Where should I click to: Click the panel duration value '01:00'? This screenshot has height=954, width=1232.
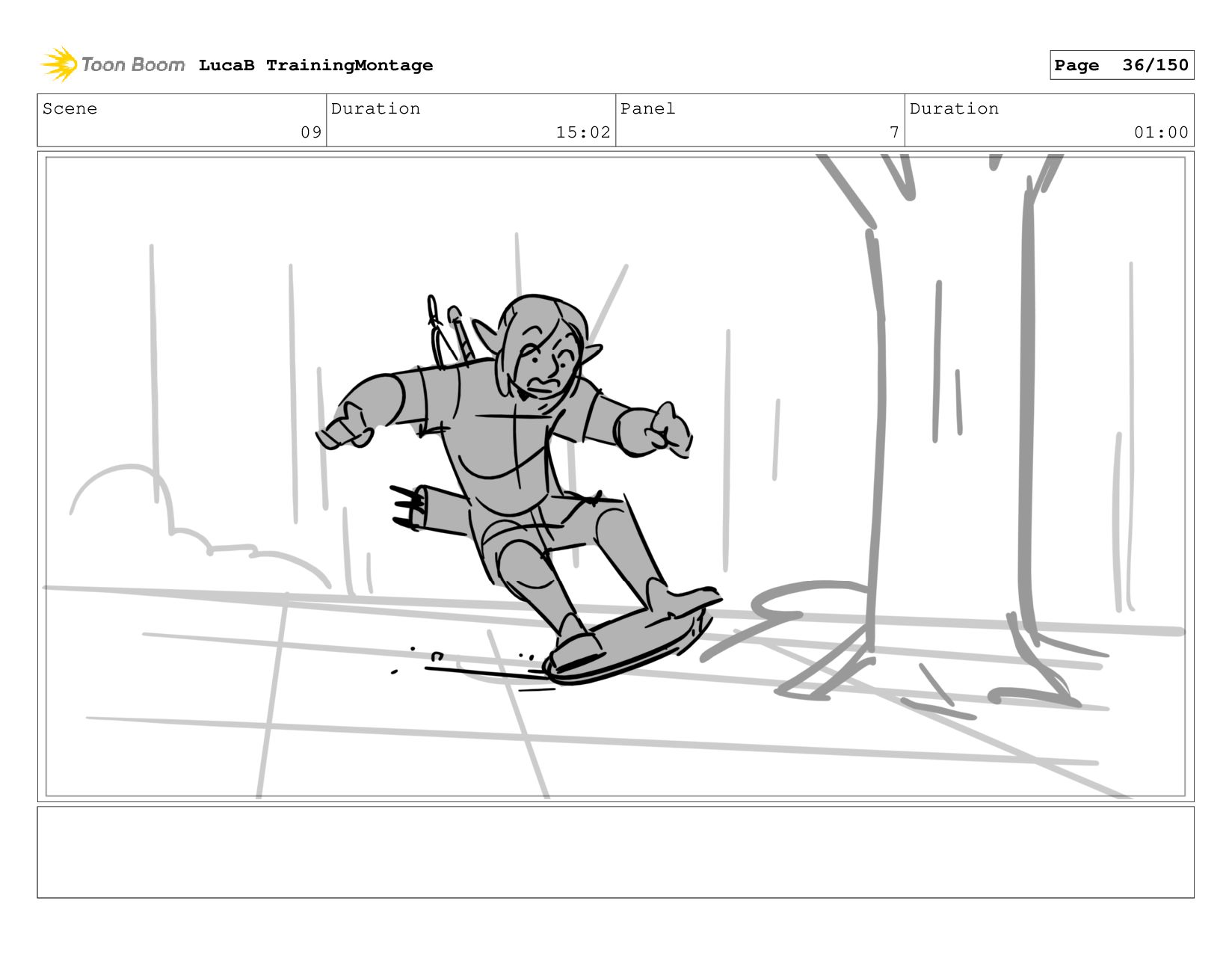1161,132
